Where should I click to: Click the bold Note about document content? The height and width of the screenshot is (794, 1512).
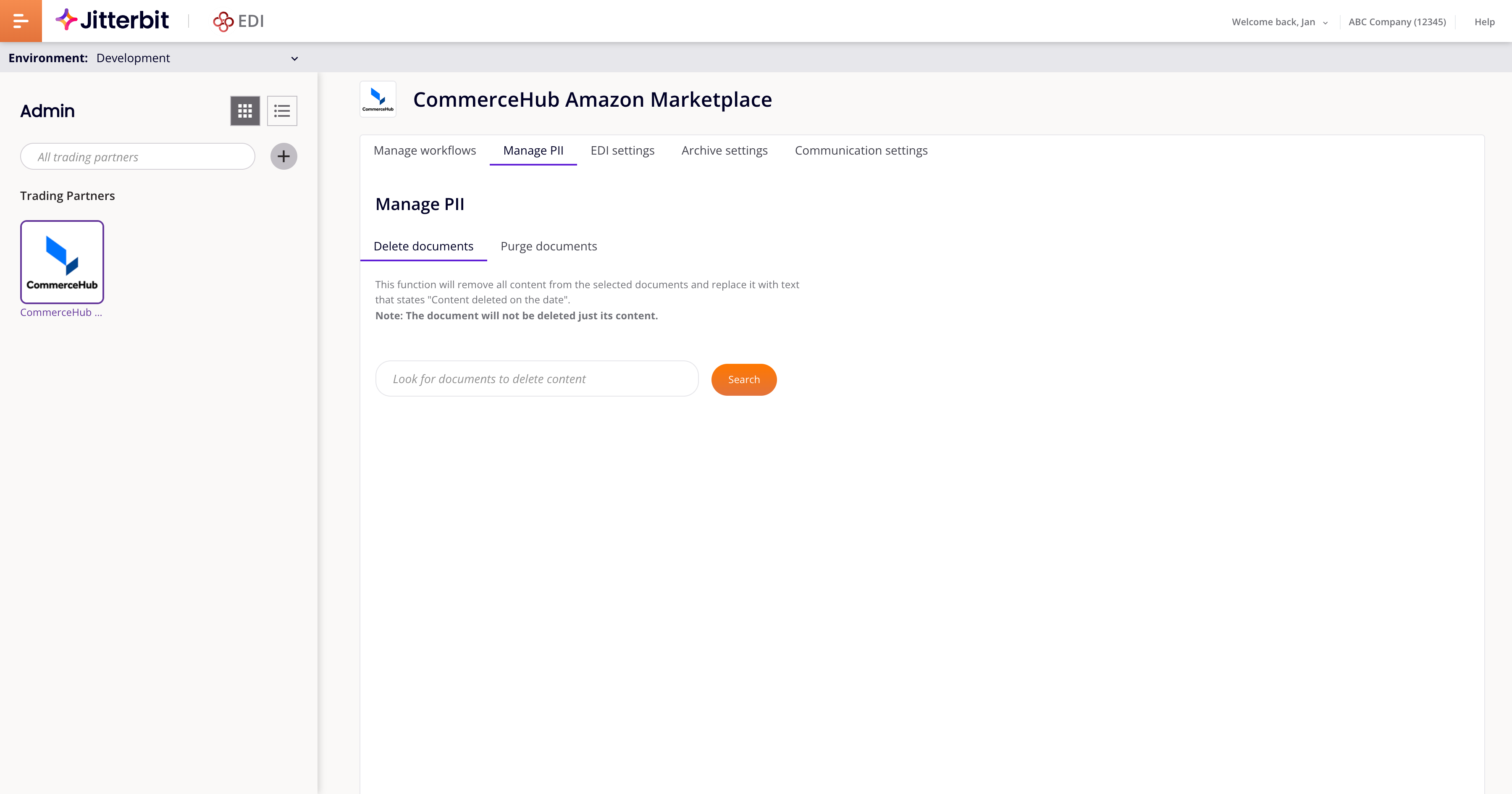tap(517, 315)
